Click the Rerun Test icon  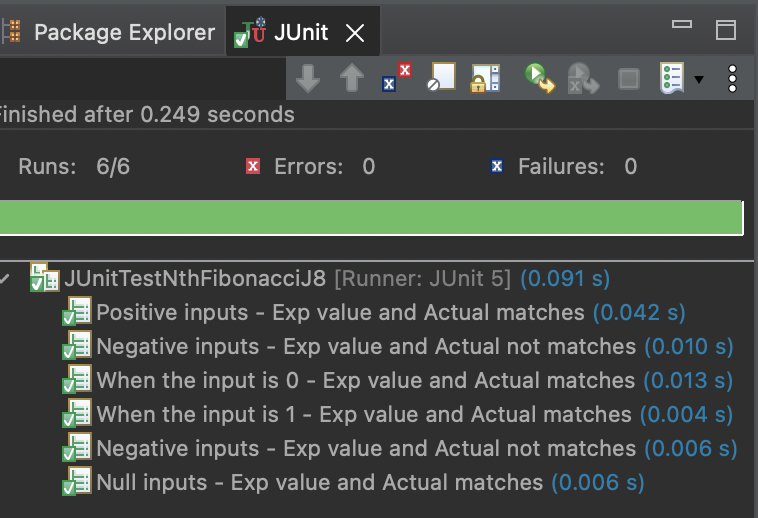pyautogui.click(x=540, y=78)
